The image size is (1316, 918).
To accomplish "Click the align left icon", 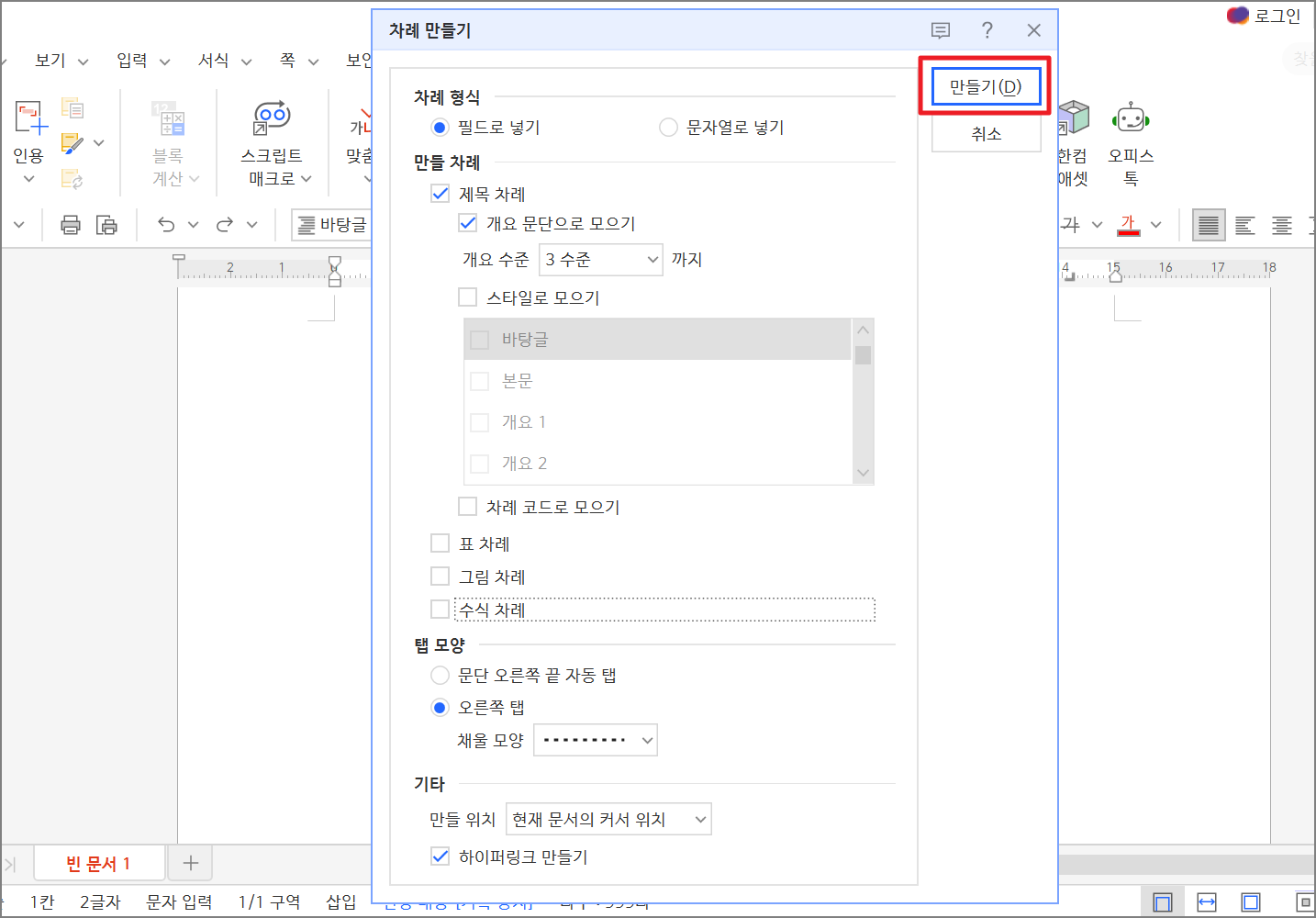I will [1245, 224].
